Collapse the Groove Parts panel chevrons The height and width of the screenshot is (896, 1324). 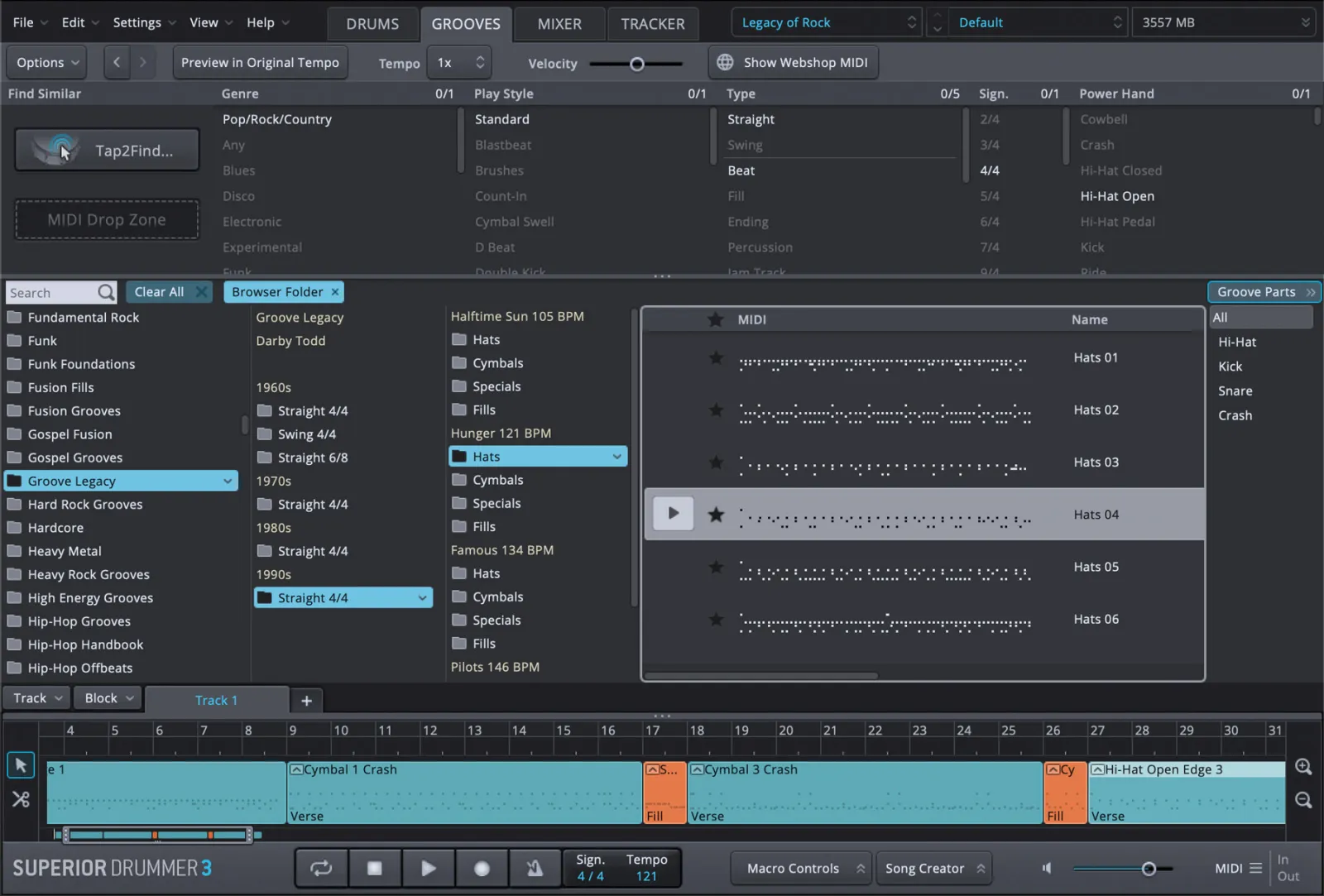pyautogui.click(x=1311, y=292)
